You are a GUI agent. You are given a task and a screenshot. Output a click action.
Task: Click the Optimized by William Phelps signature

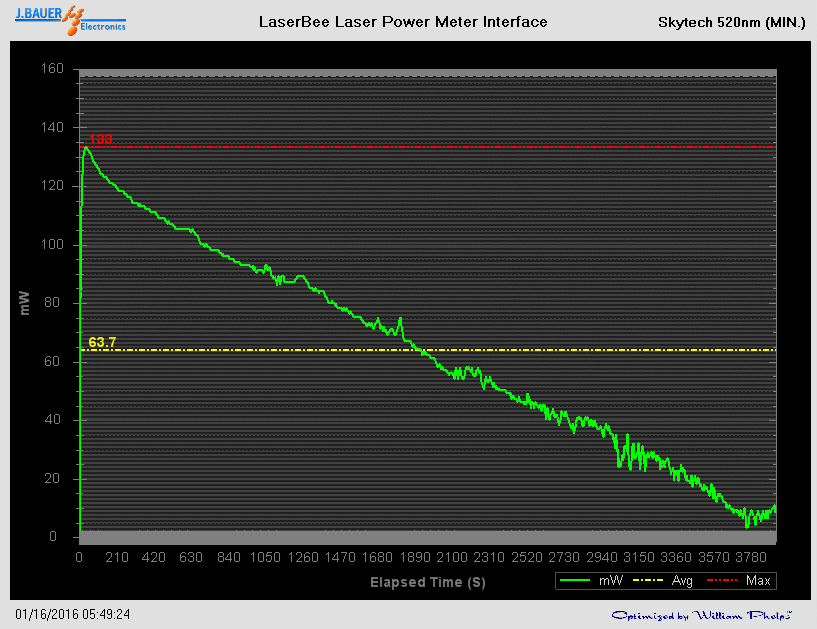click(702, 615)
